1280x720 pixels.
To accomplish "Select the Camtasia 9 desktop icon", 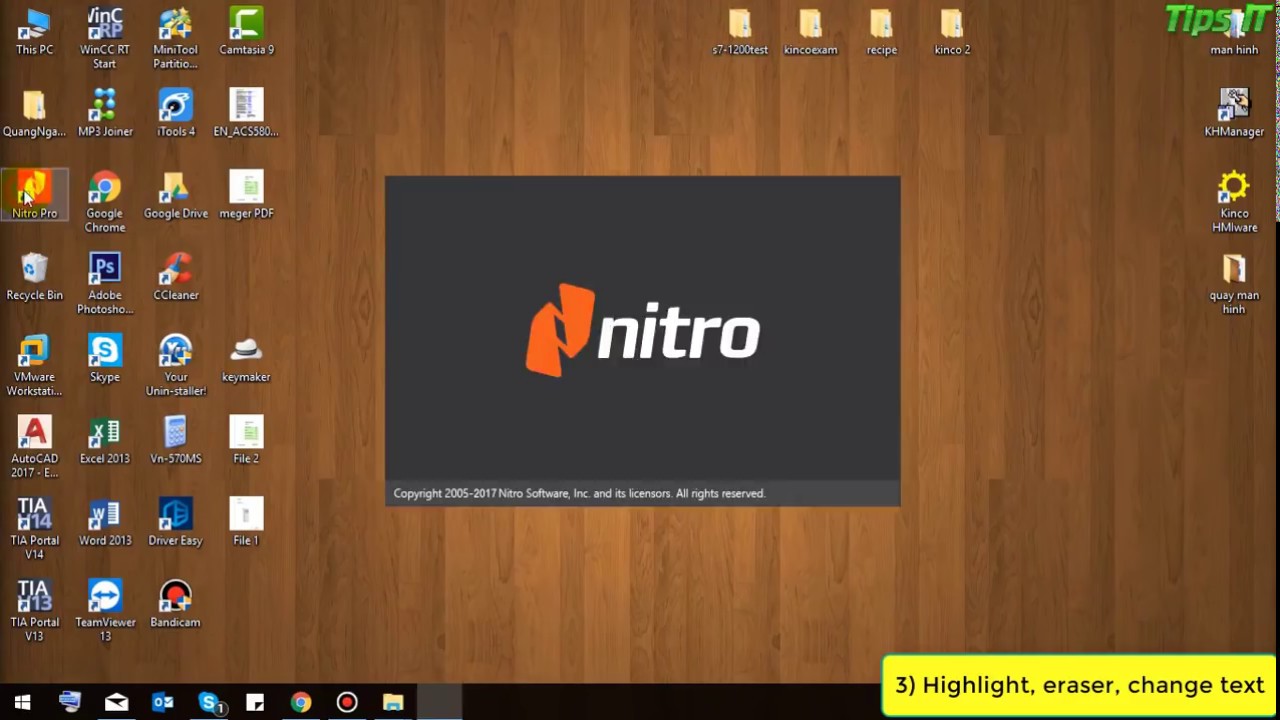I will 246,31.
